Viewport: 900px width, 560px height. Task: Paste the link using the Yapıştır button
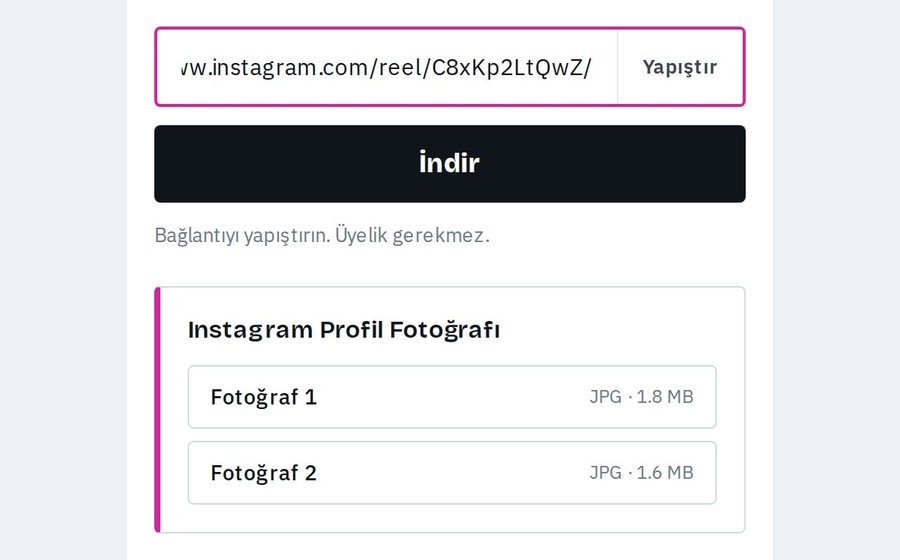[x=680, y=67]
